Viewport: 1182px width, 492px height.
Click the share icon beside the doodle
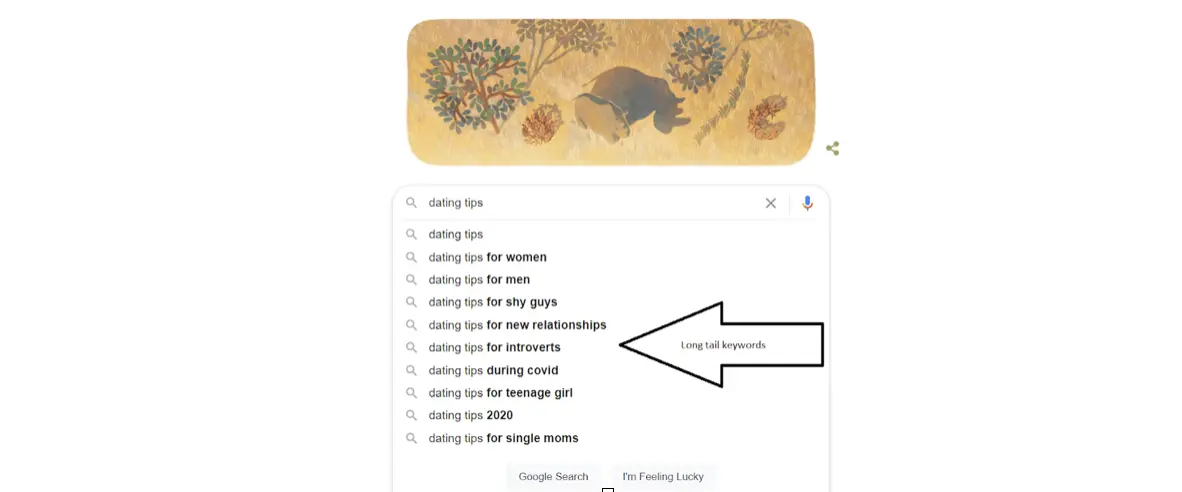(x=832, y=149)
